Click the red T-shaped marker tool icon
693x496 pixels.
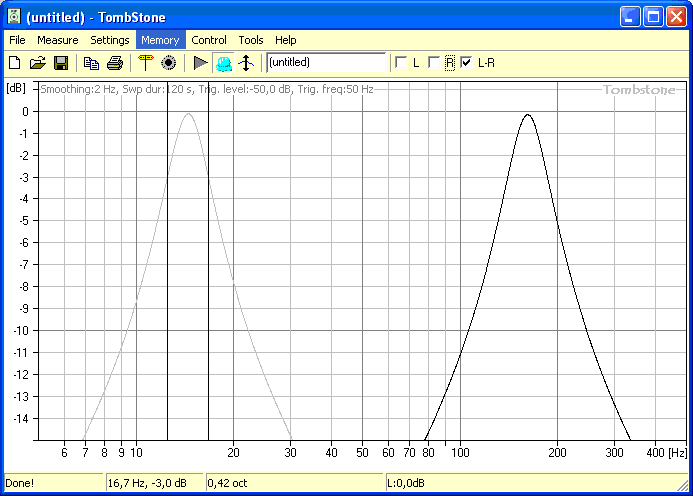(145, 63)
